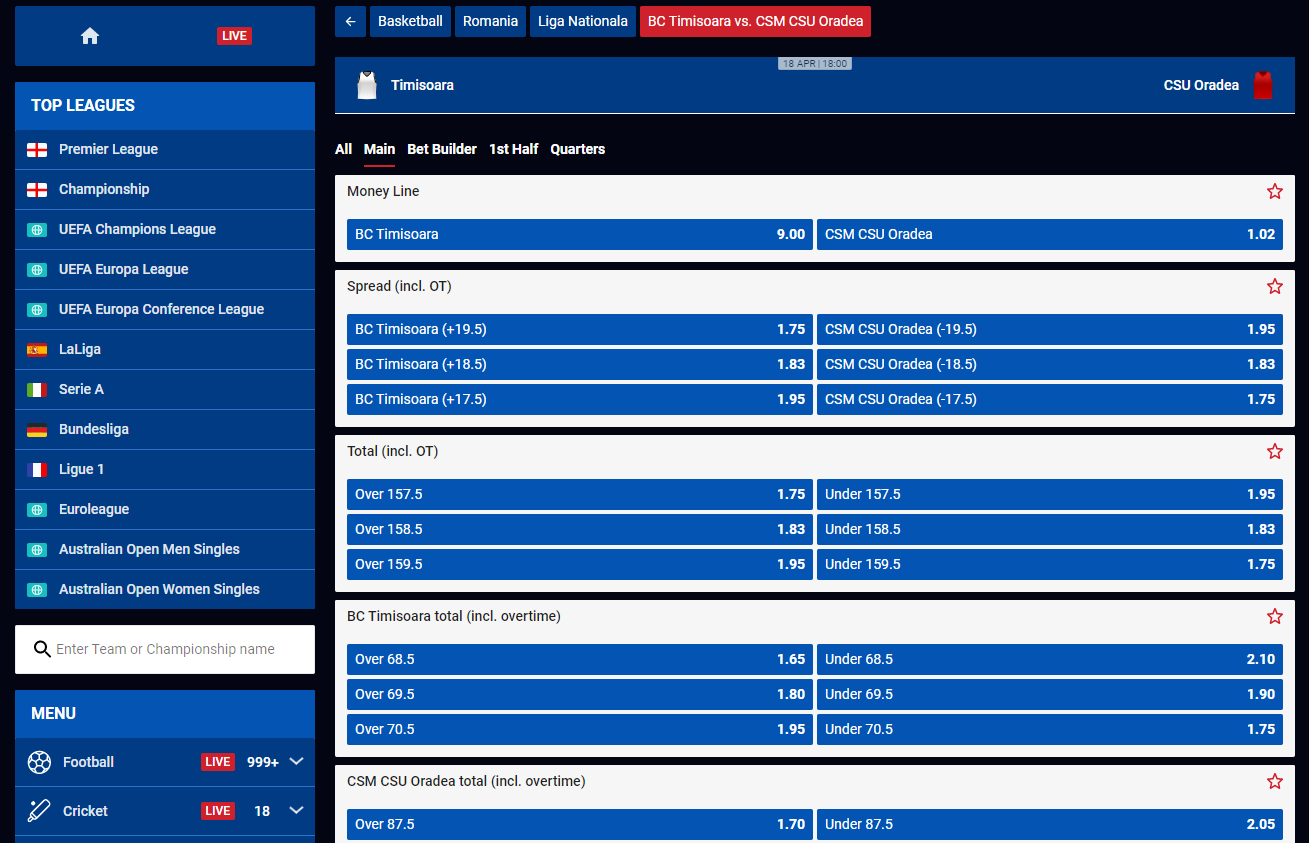Select the Football ball icon in the menu
This screenshot has height=843, width=1309.
coord(40,762)
